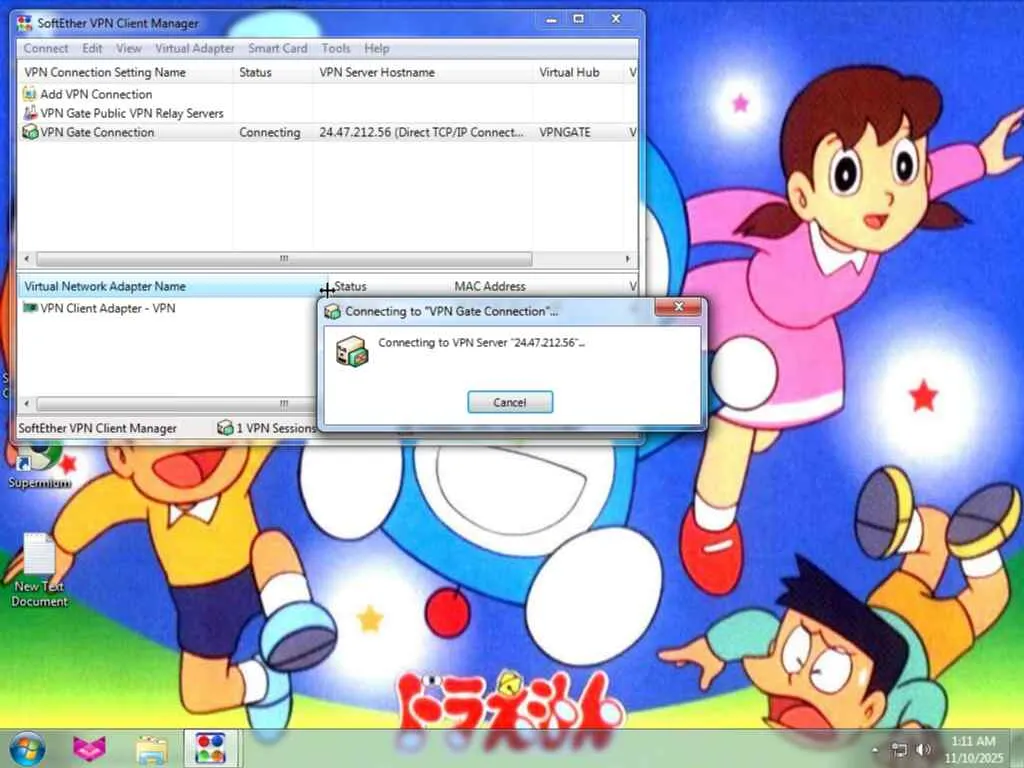The height and width of the screenshot is (768, 1024).
Task: Sort connections by the Status column header
Action: click(272, 72)
